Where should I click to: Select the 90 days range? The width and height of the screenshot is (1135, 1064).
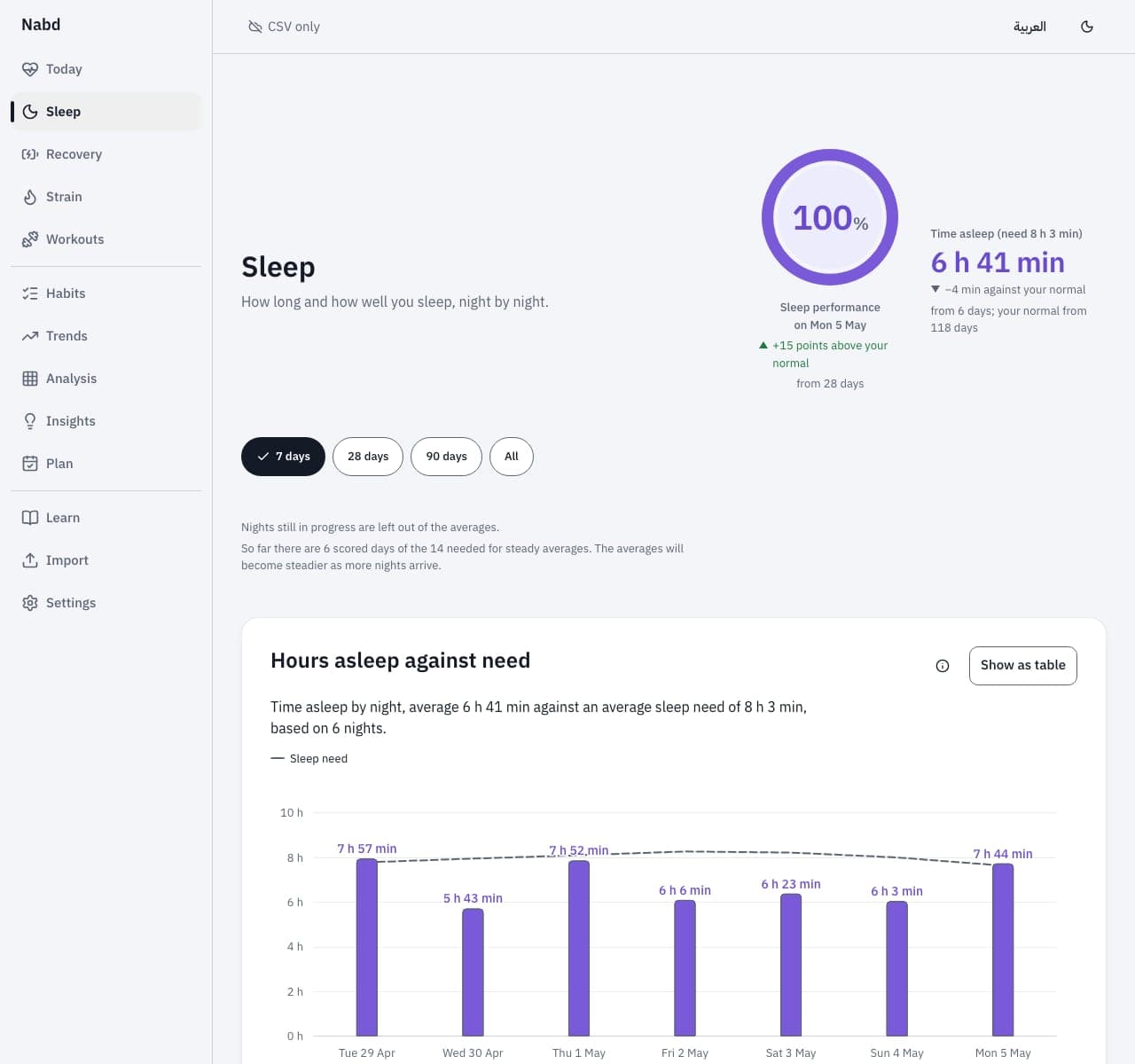point(446,457)
